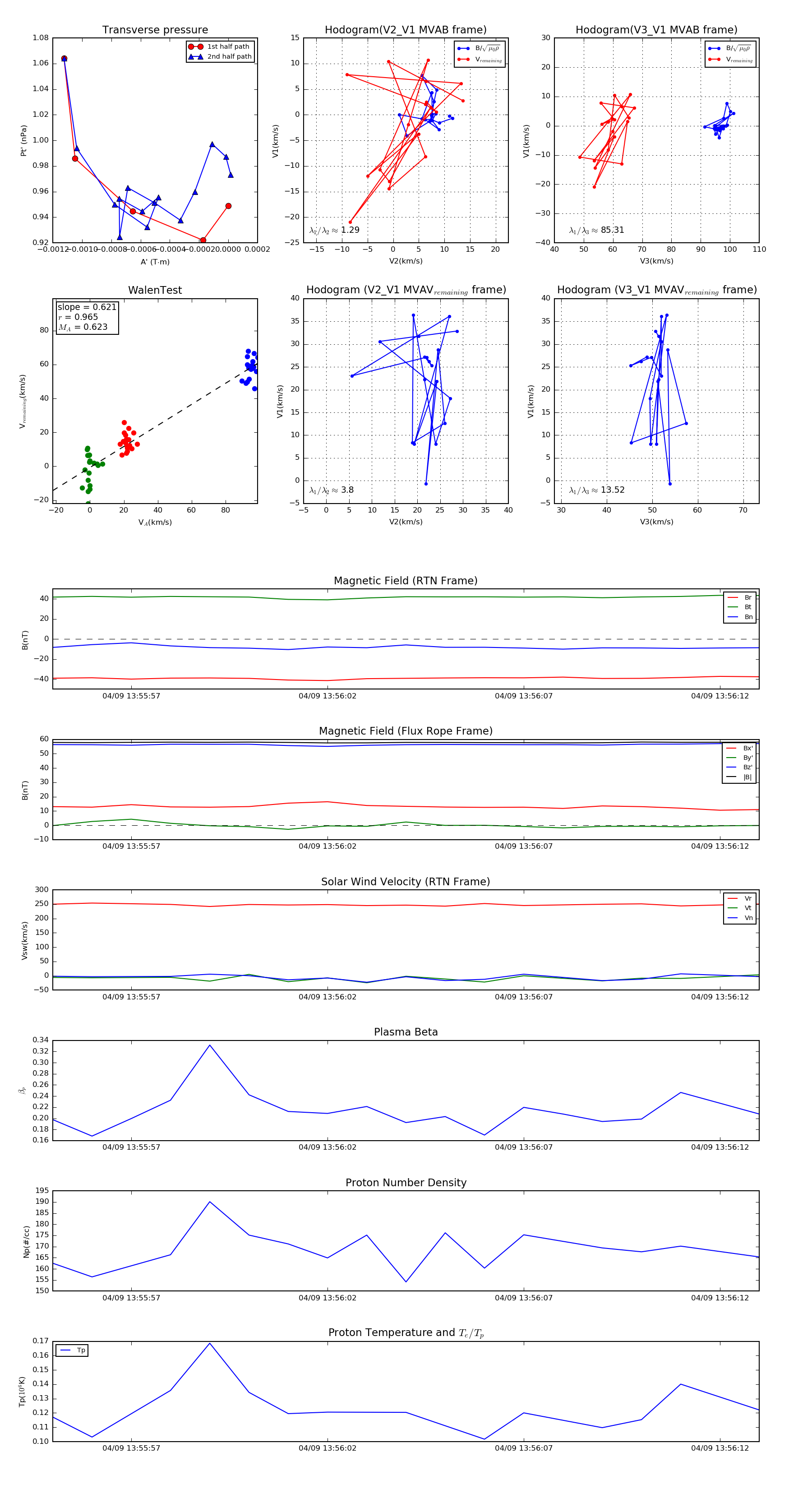
Task: Click '04/09 13:56:12' tick under Proton Temperature
Action: (x=720, y=1448)
